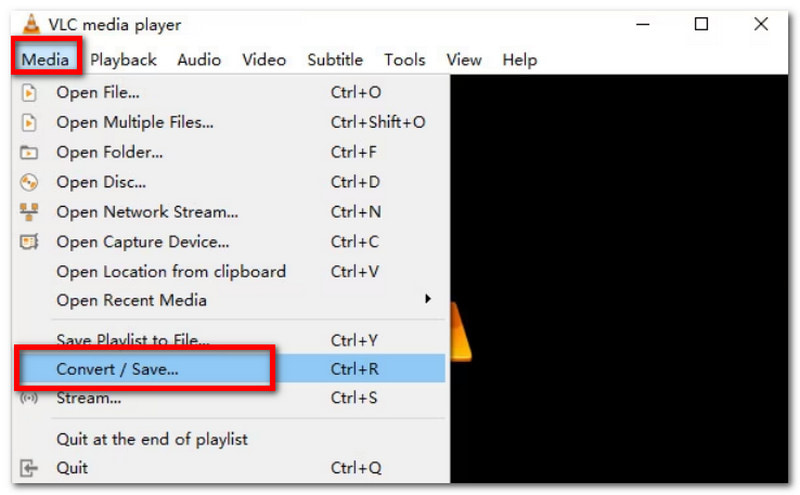Open the Media menu
Viewport: 800px width, 495px height.
coord(45,60)
